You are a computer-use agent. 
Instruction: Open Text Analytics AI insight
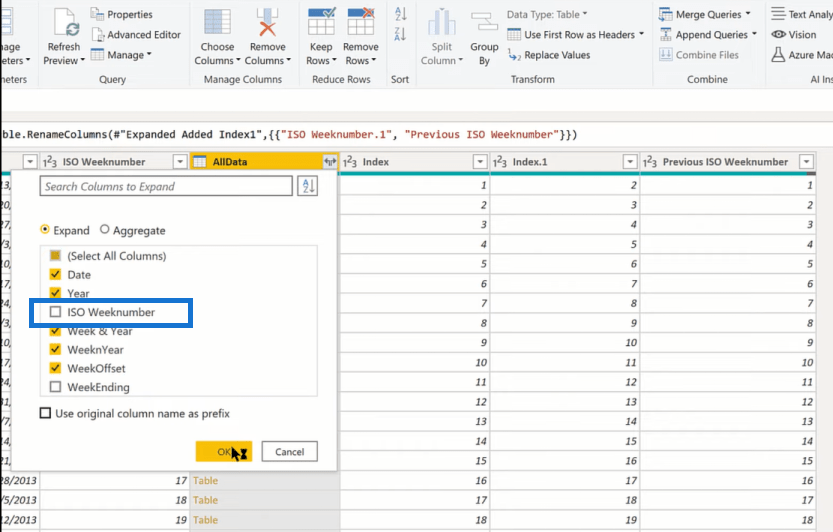(802, 14)
